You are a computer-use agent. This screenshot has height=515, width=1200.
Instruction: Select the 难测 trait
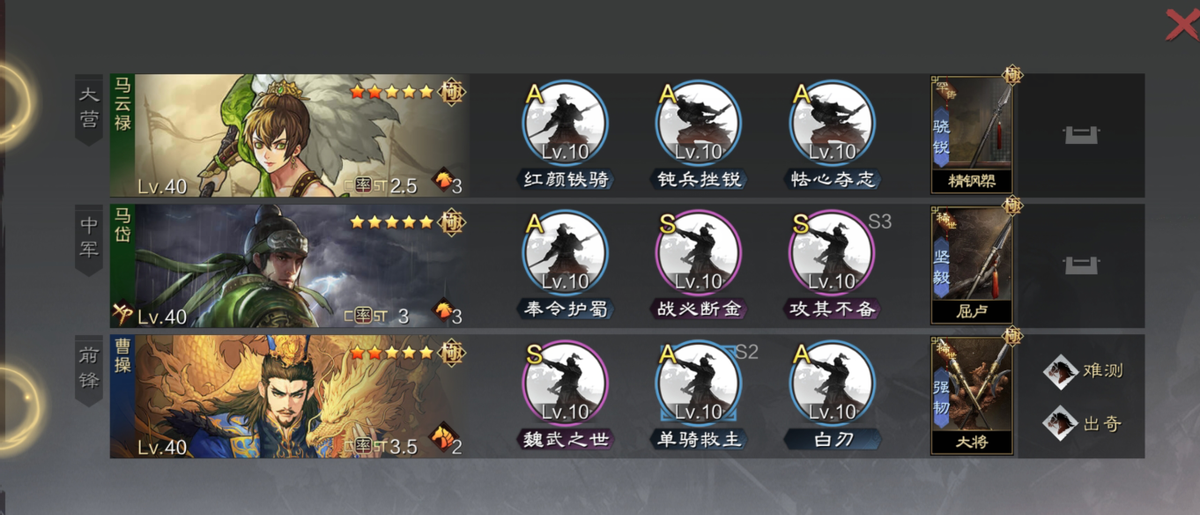click(x=1084, y=371)
